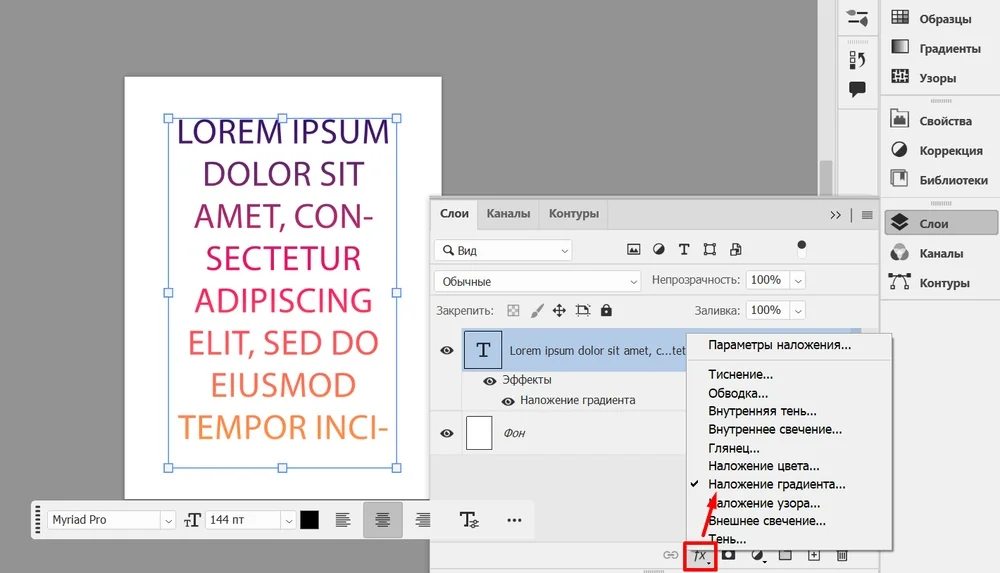This screenshot has width=1000, height=573.
Task: Toggle visibility of the Фон layer
Action: pyautogui.click(x=447, y=433)
